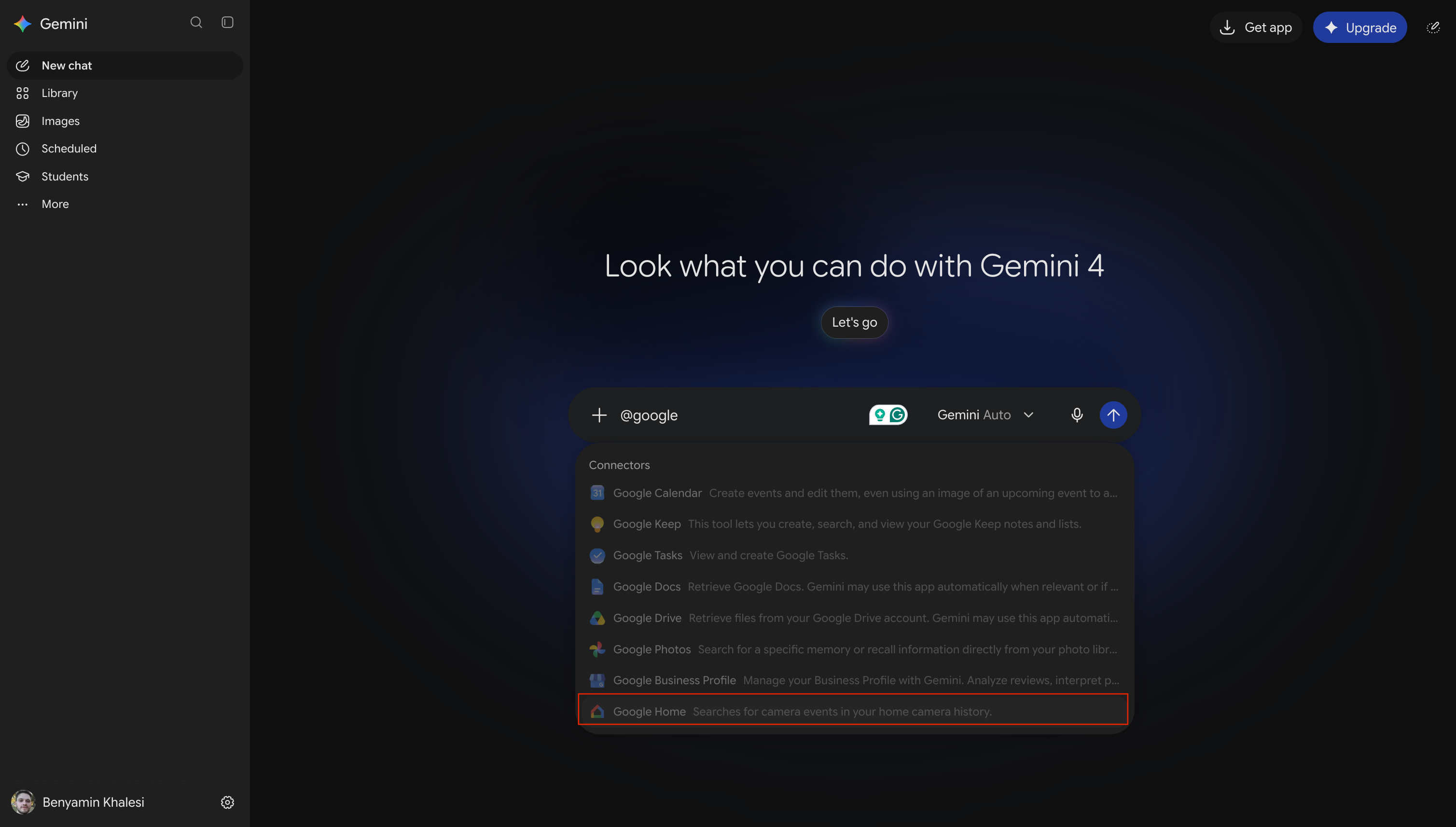Click the plus attach icon in prompt box
The height and width of the screenshot is (827, 1456).
pos(599,415)
